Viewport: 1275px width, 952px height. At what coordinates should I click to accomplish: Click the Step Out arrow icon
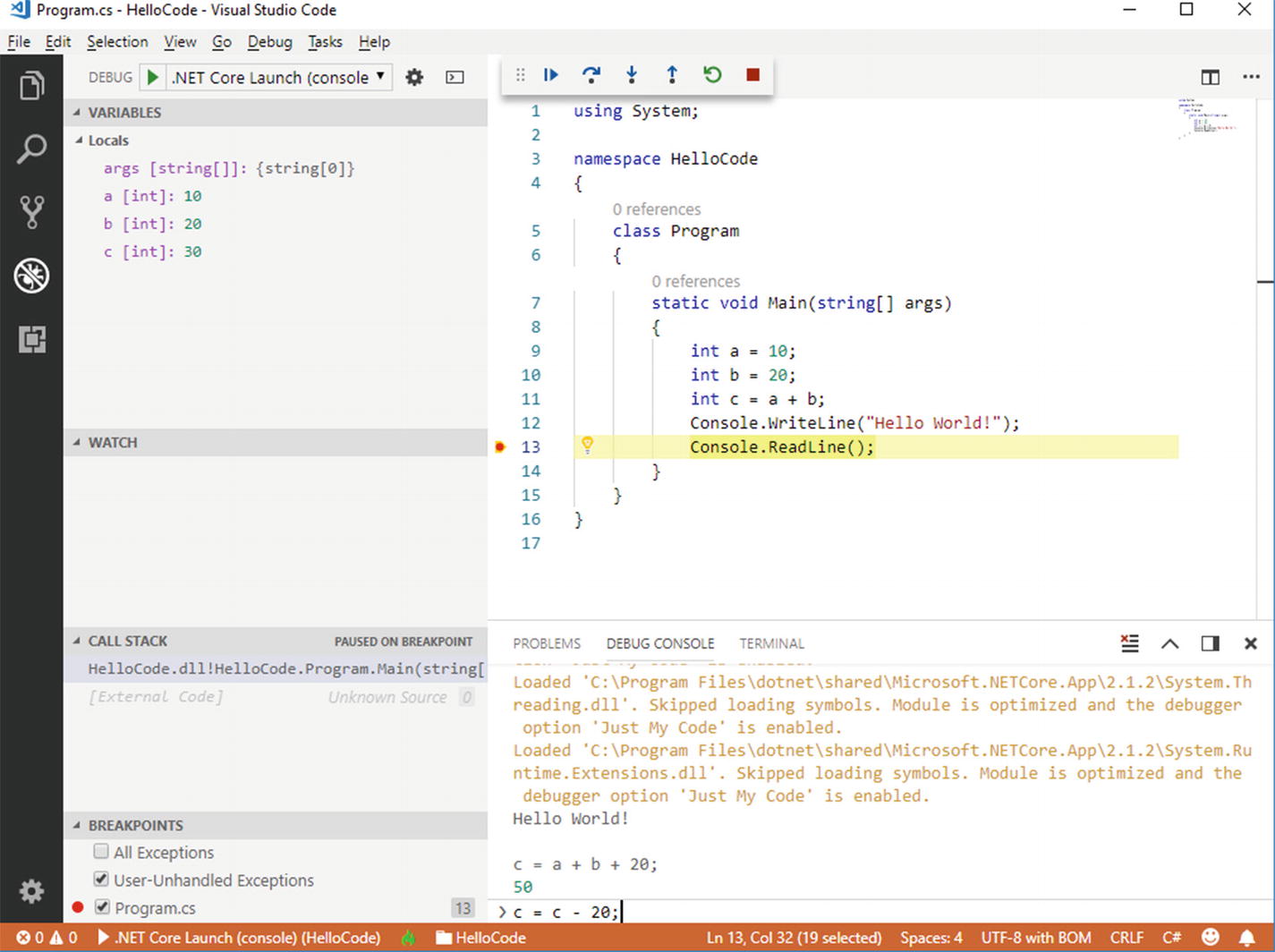click(672, 75)
